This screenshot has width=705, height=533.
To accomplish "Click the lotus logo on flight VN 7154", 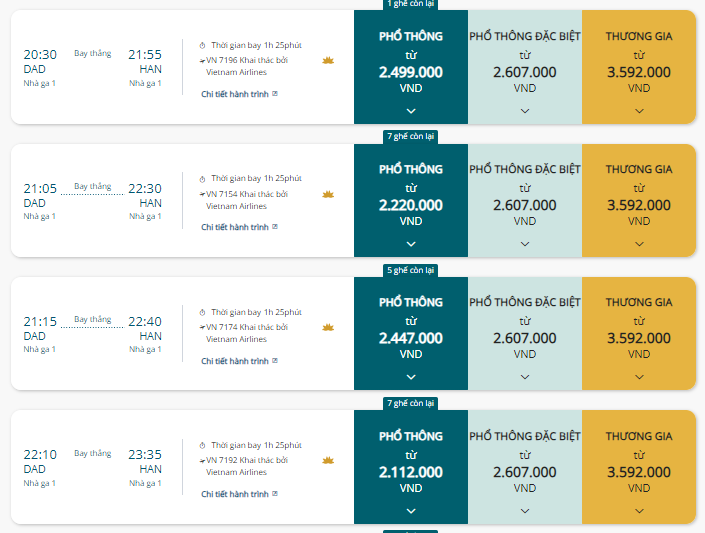I will [327, 194].
